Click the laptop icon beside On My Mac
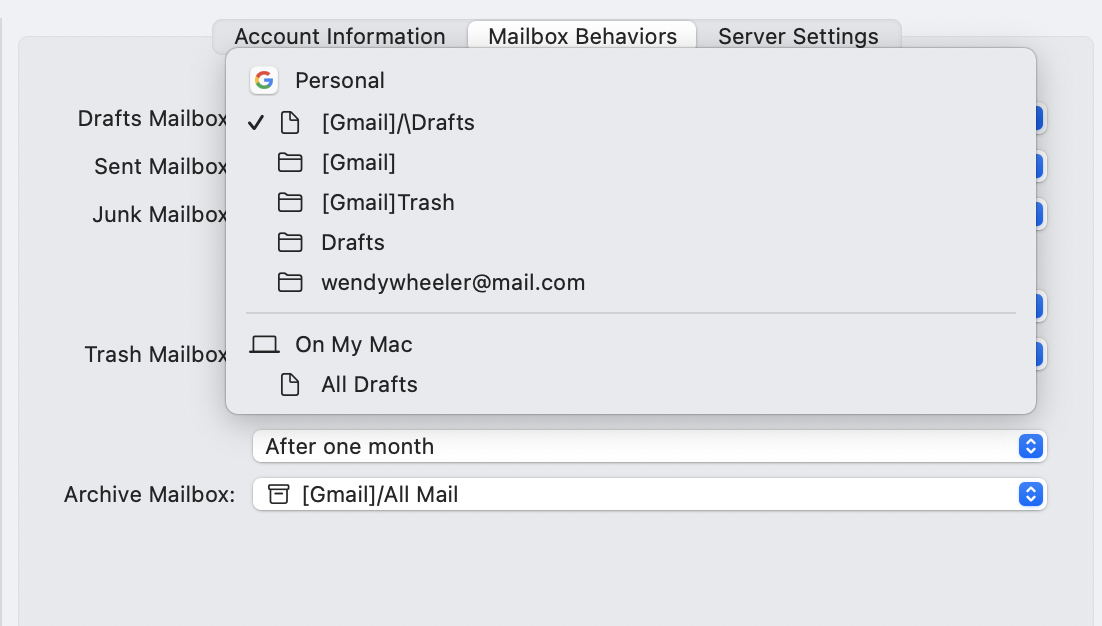1102x626 pixels. [264, 344]
